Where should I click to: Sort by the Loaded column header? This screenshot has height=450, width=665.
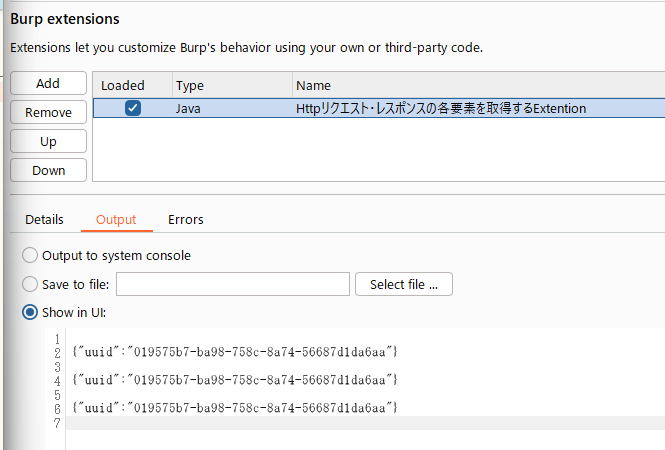point(132,85)
